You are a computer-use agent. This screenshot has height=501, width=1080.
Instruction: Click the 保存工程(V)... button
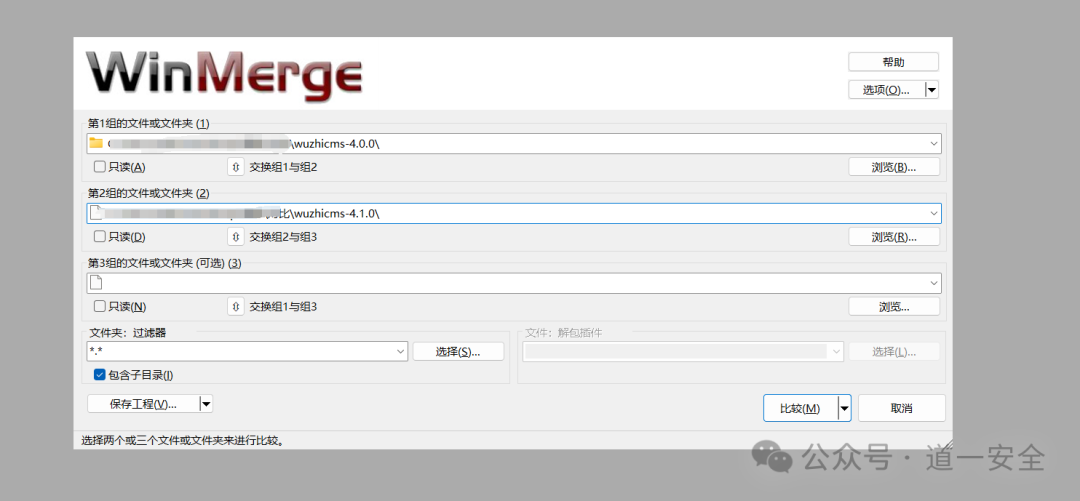pyautogui.click(x=143, y=404)
